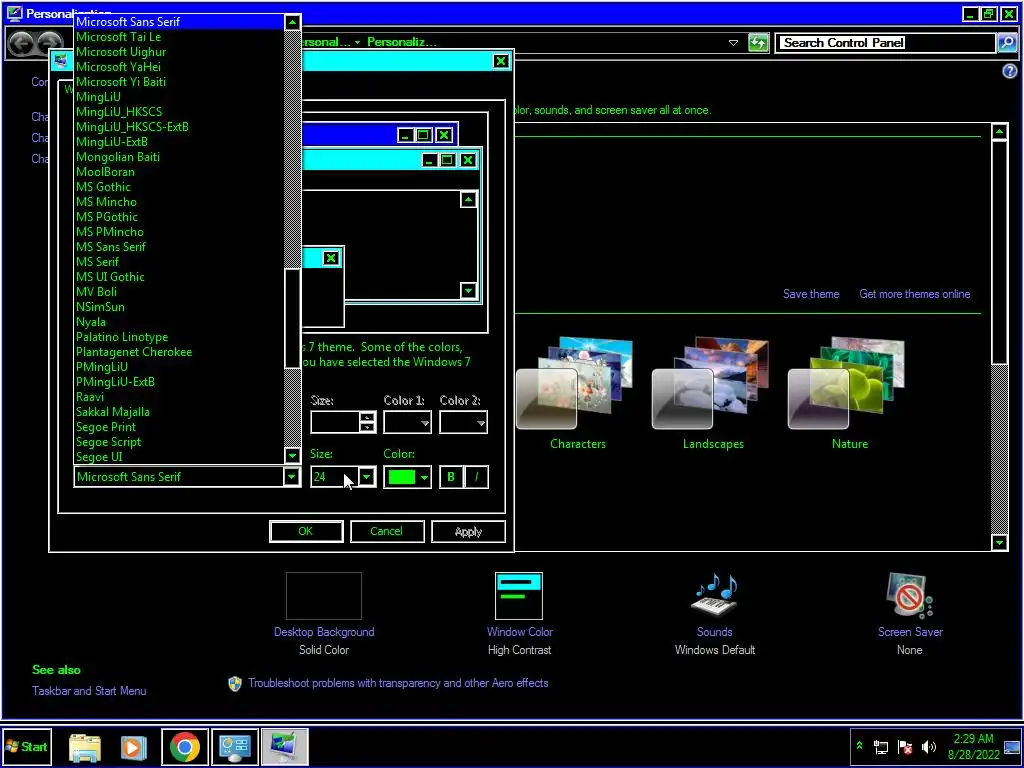
Task: Open the Sounds keyboard icon
Action: [x=714, y=596]
